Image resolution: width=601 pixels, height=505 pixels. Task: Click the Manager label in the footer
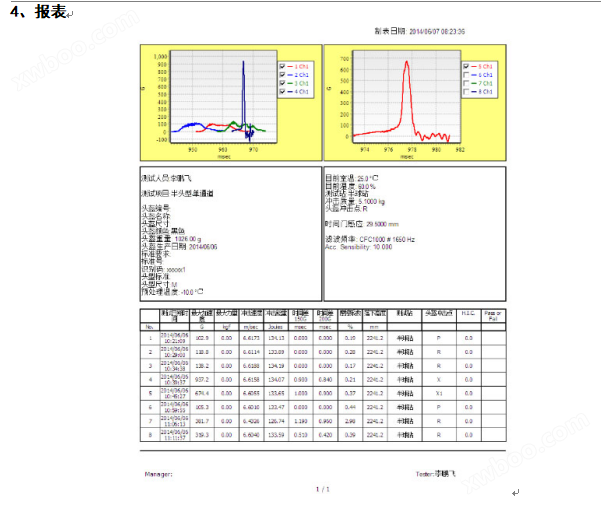coord(159,474)
